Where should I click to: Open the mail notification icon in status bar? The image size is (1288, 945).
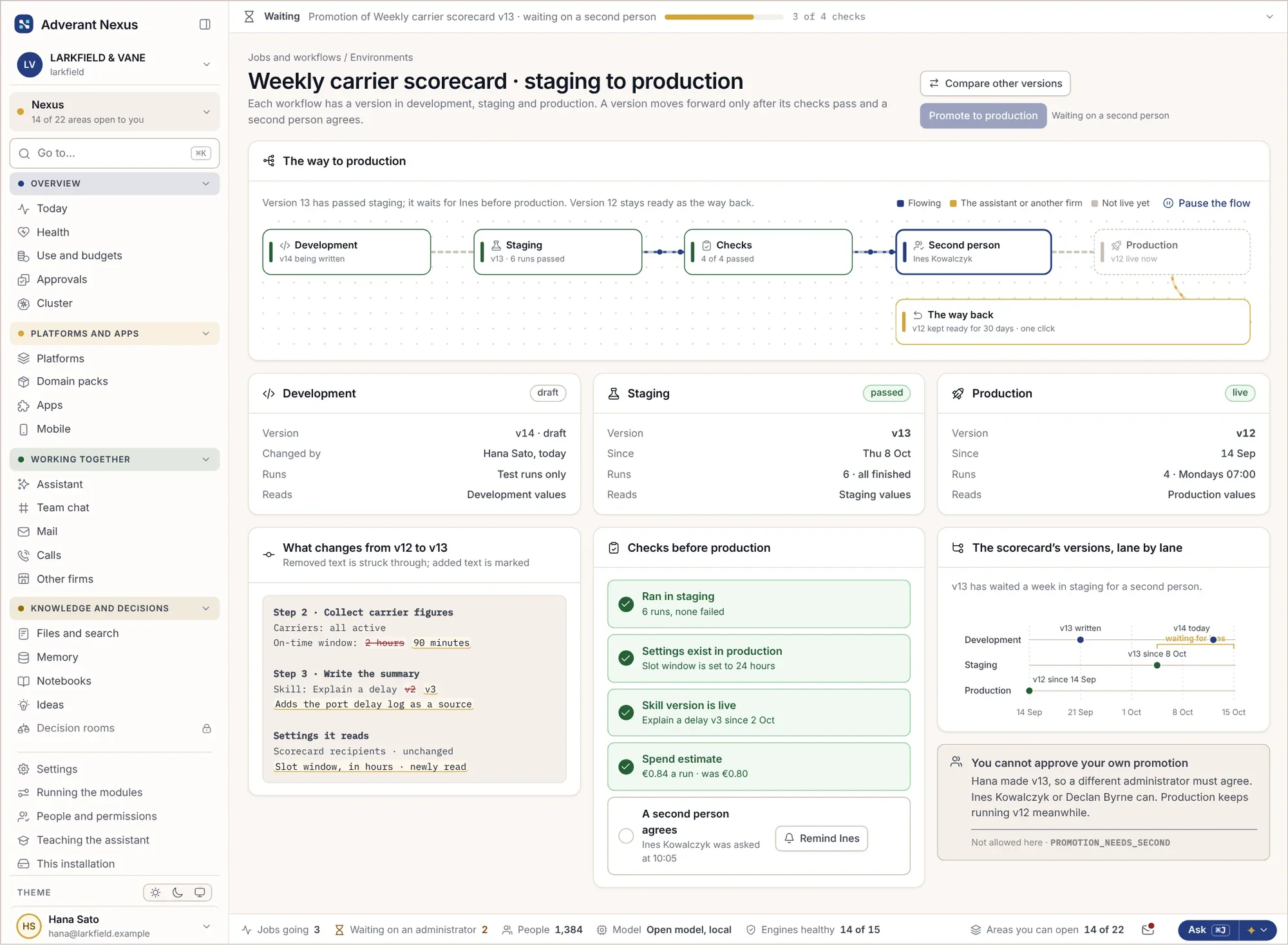(x=1148, y=929)
